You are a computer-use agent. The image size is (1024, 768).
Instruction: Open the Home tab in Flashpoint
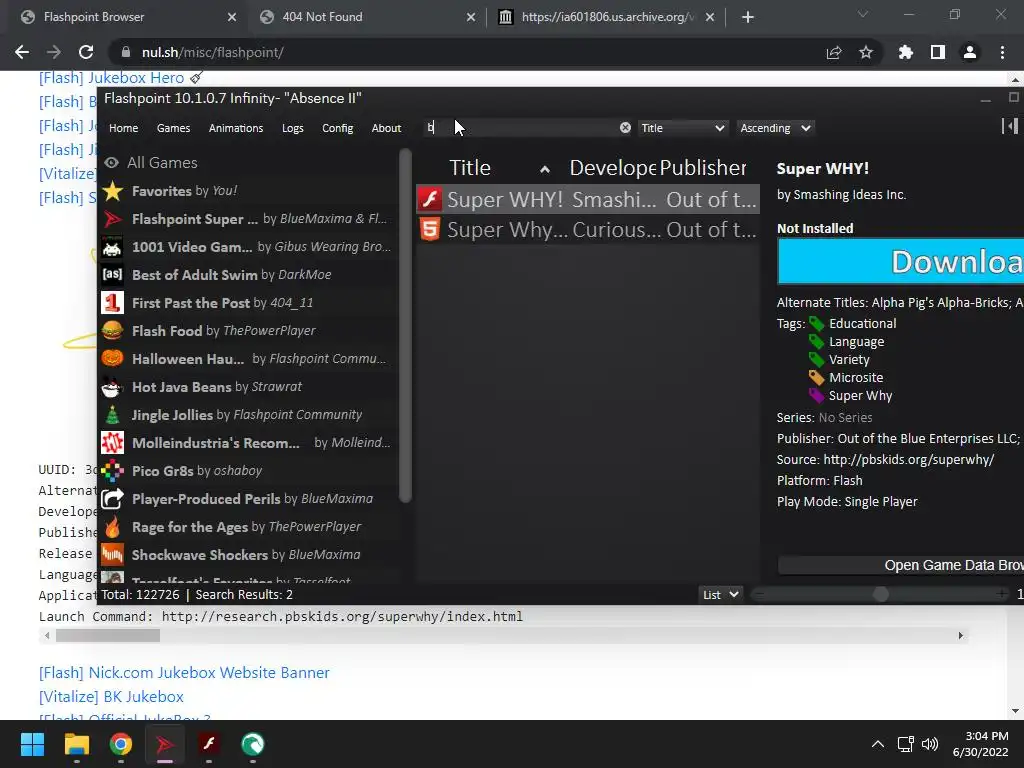123,128
